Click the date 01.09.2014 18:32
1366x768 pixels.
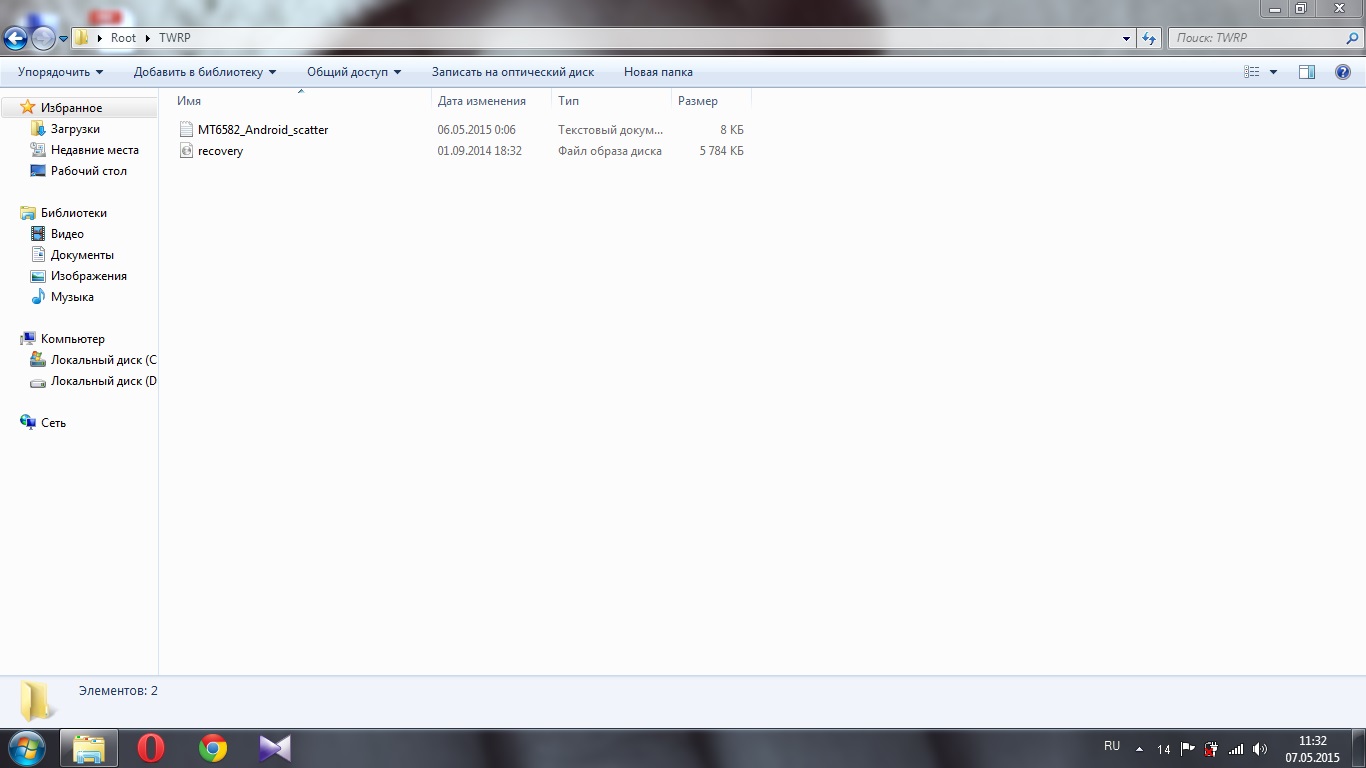479,151
